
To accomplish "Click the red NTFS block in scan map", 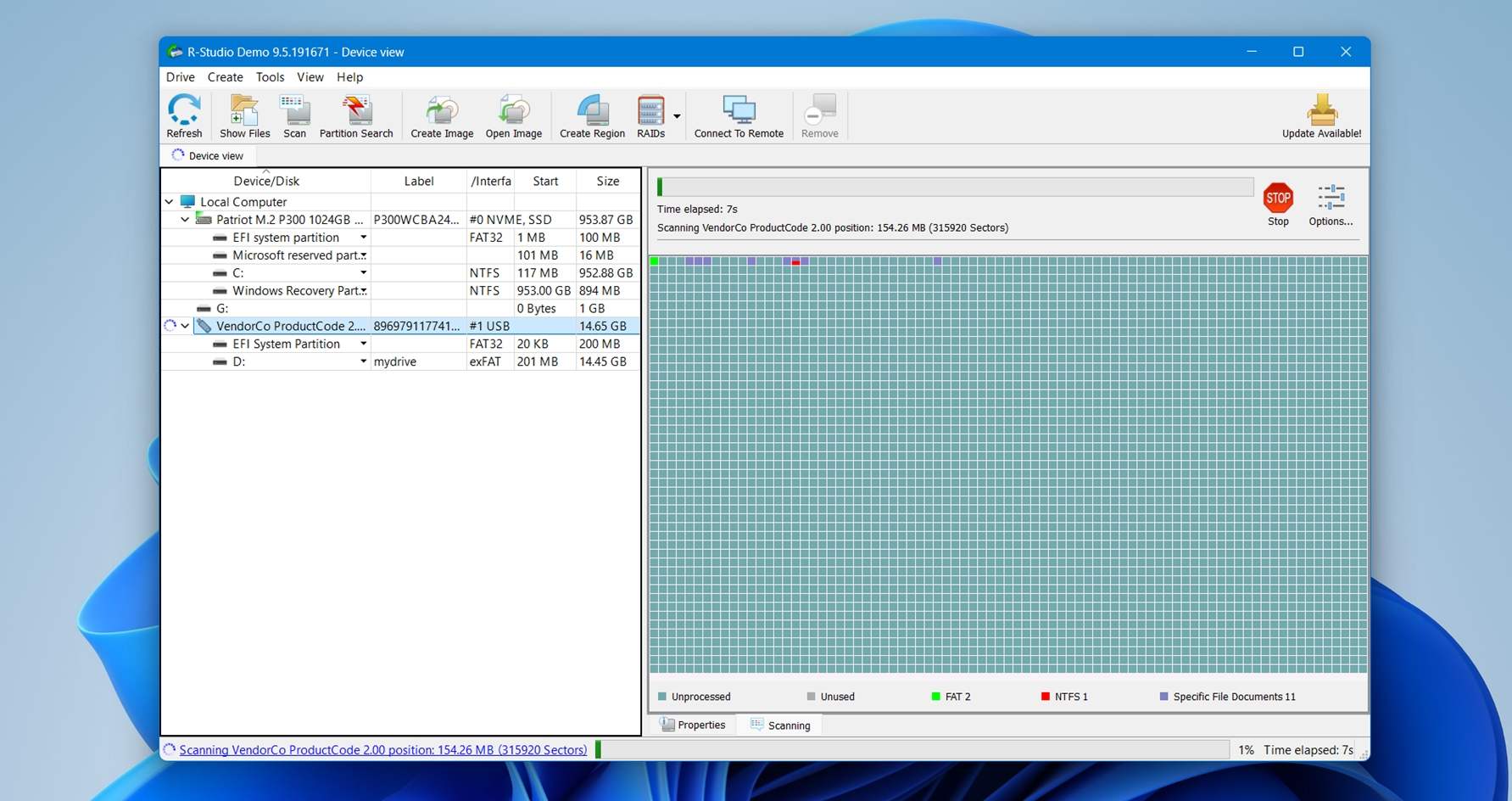I will coord(795,262).
